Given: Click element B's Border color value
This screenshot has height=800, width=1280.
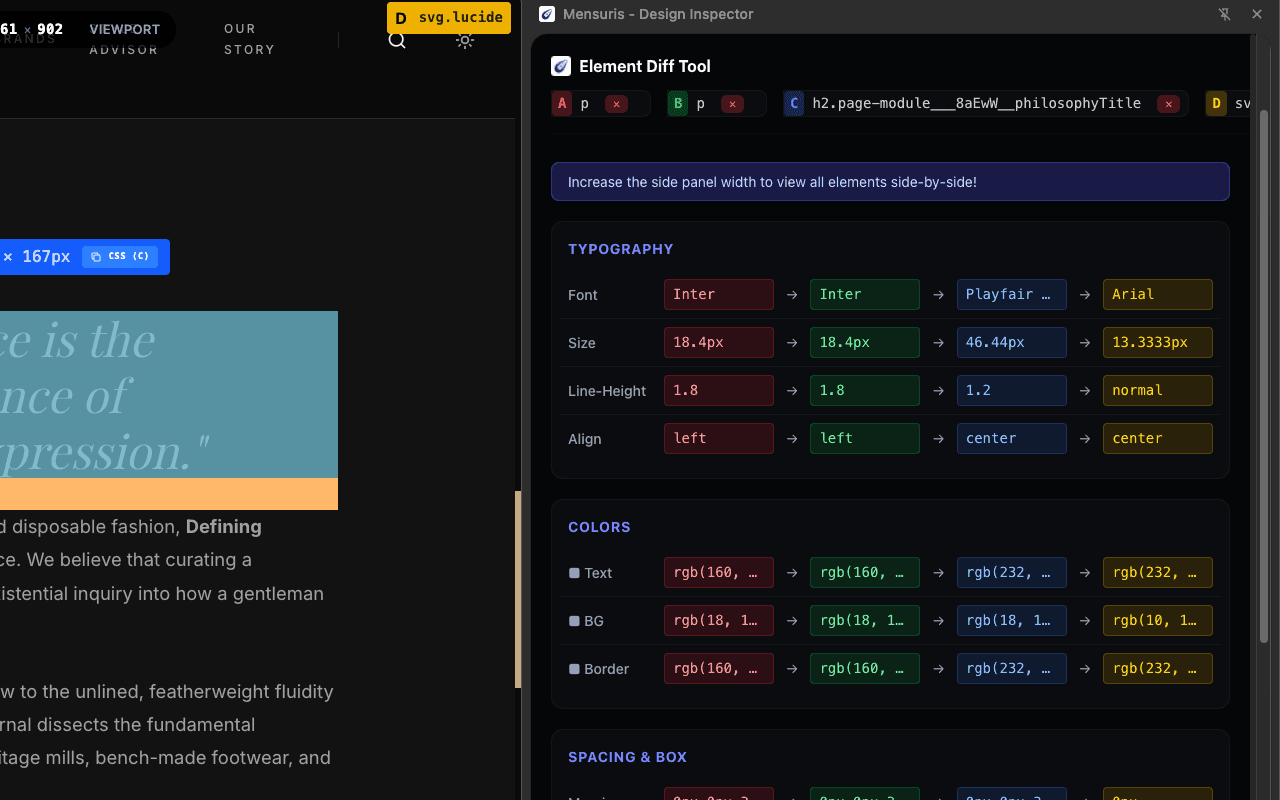Looking at the screenshot, I should [865, 668].
